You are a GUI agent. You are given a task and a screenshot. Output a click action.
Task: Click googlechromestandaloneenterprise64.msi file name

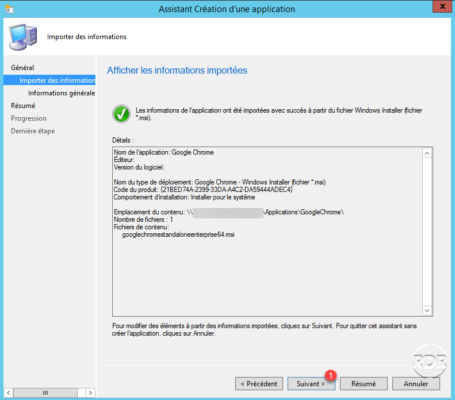coord(178,235)
